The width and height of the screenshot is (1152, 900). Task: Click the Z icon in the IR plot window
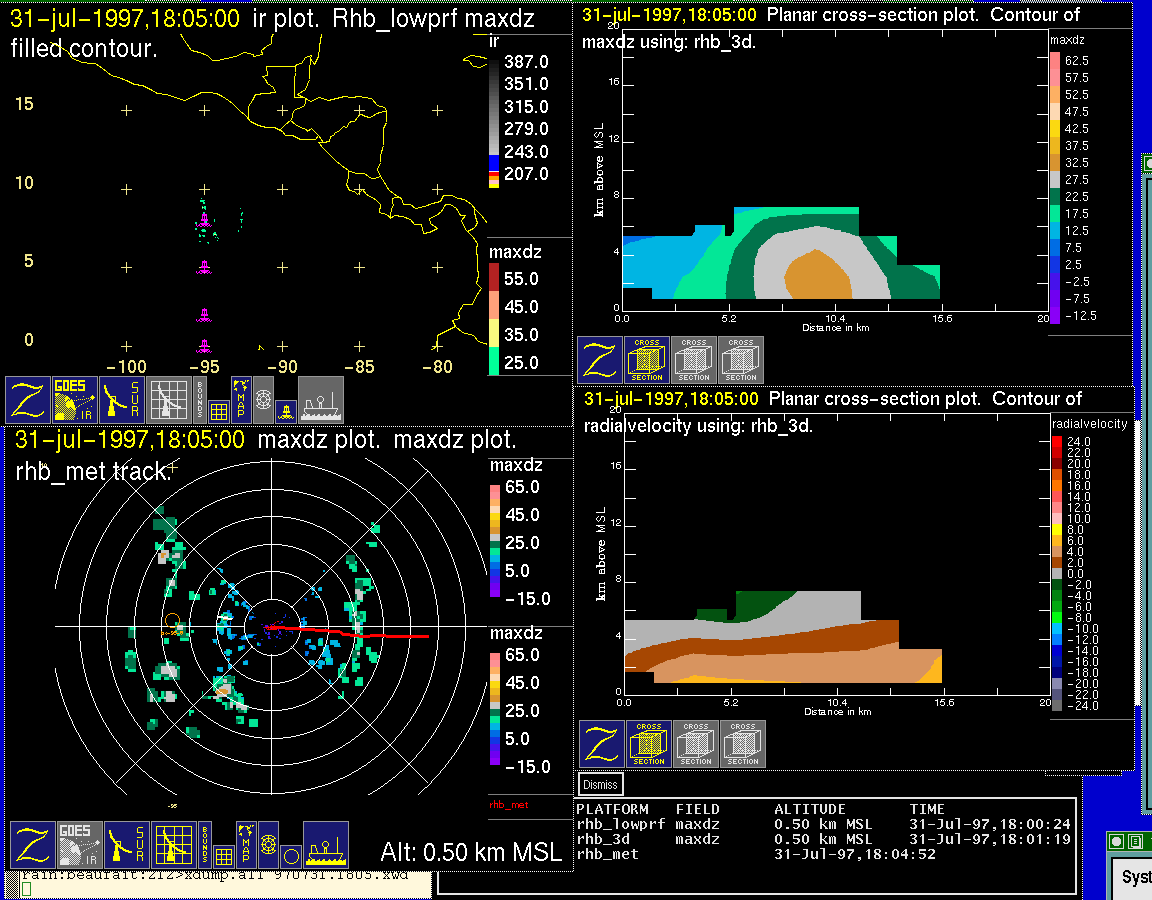(x=28, y=400)
